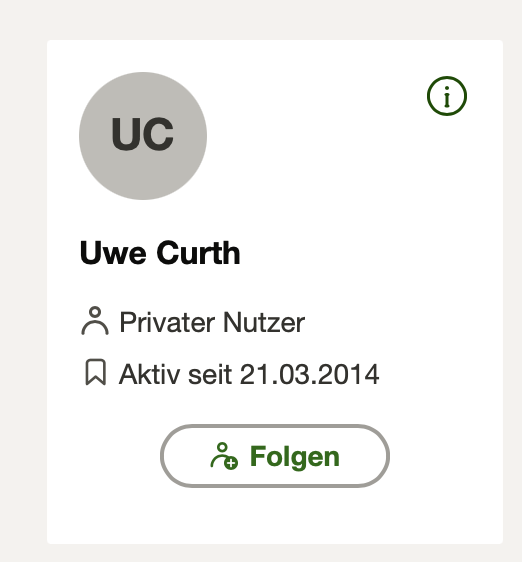Follow user Uwe Curth
The width and height of the screenshot is (522, 562).
point(275,456)
